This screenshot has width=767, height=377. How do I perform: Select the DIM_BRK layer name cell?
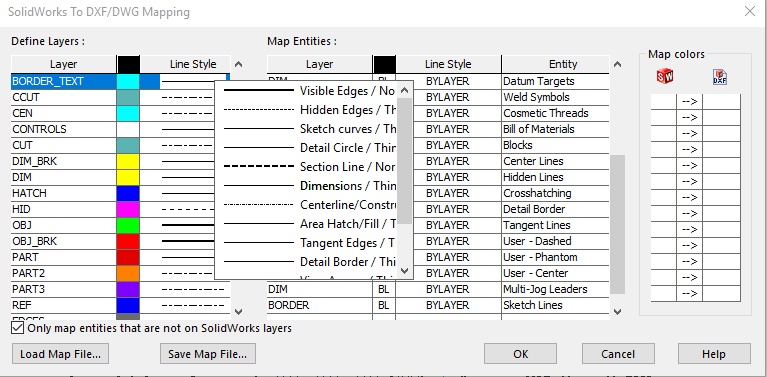64,161
